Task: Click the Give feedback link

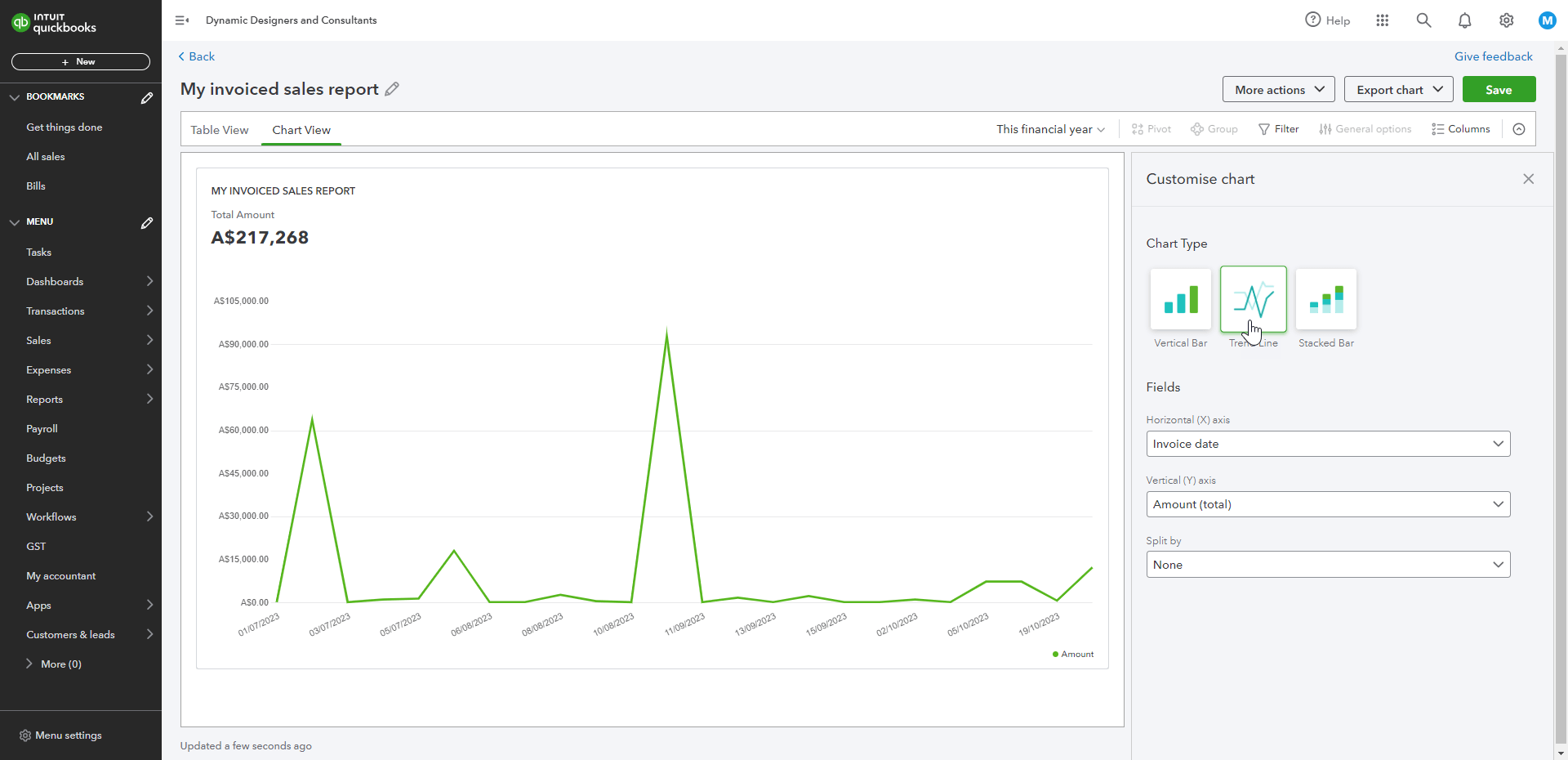Action: click(x=1494, y=56)
